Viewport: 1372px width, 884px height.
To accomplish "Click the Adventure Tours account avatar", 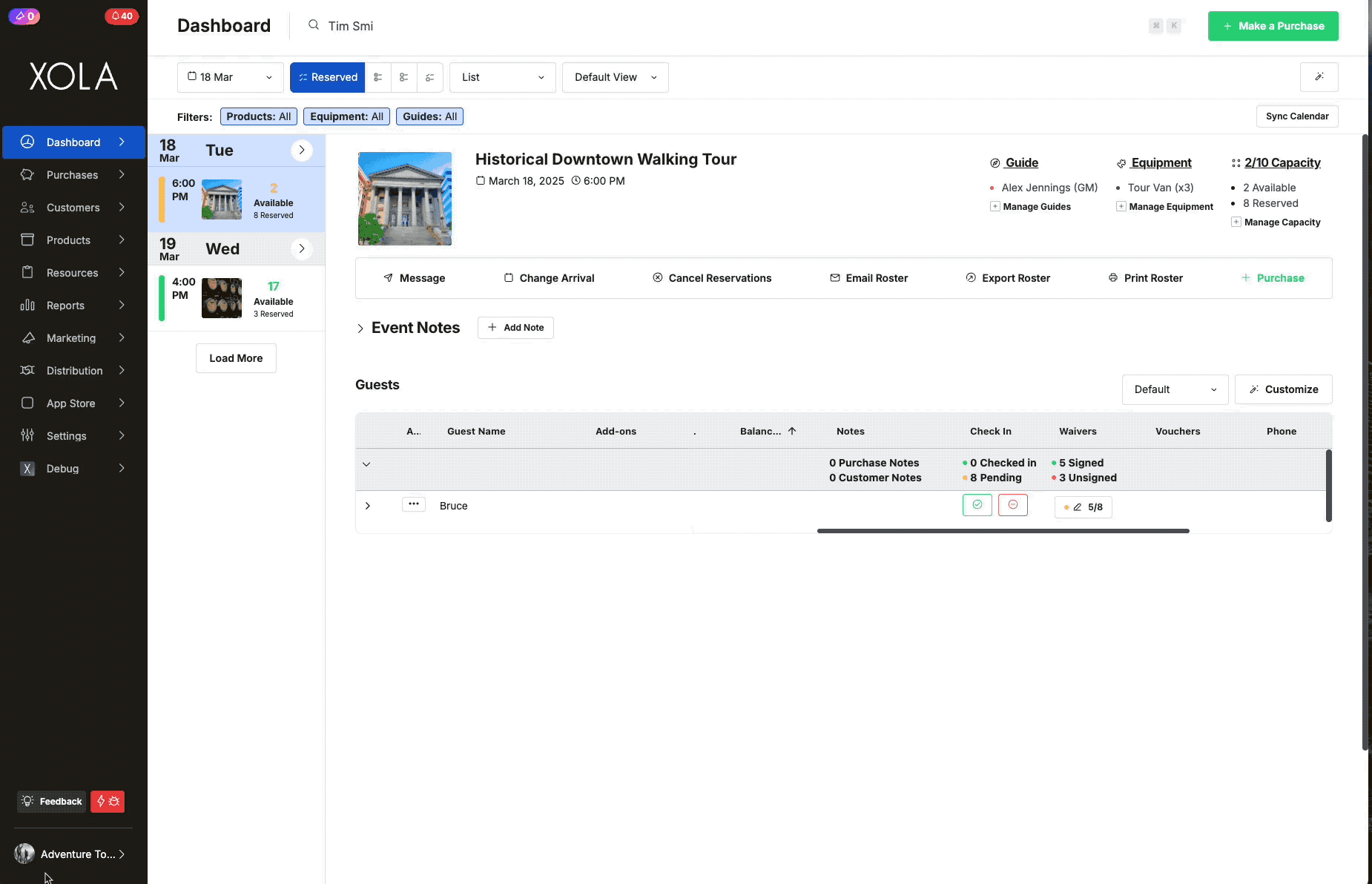I will 24,854.
